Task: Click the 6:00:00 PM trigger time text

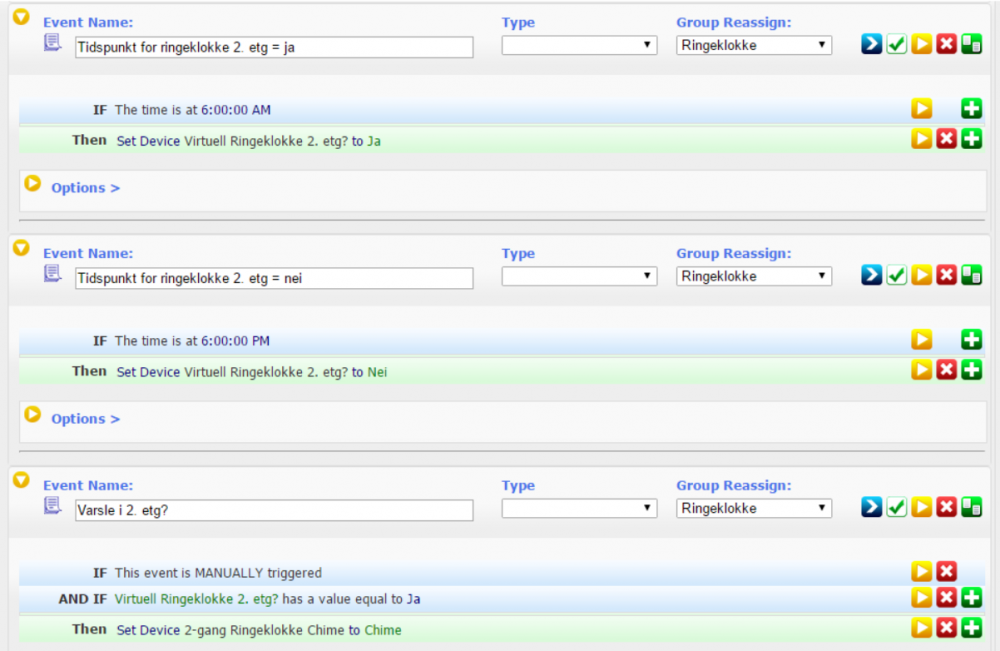Action: [x=235, y=341]
